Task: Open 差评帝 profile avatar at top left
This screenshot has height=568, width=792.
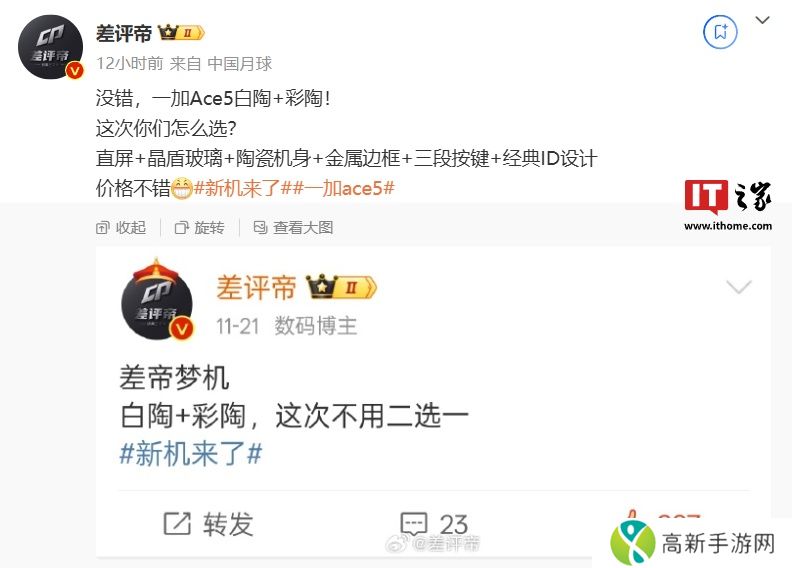Action: pos(51,47)
